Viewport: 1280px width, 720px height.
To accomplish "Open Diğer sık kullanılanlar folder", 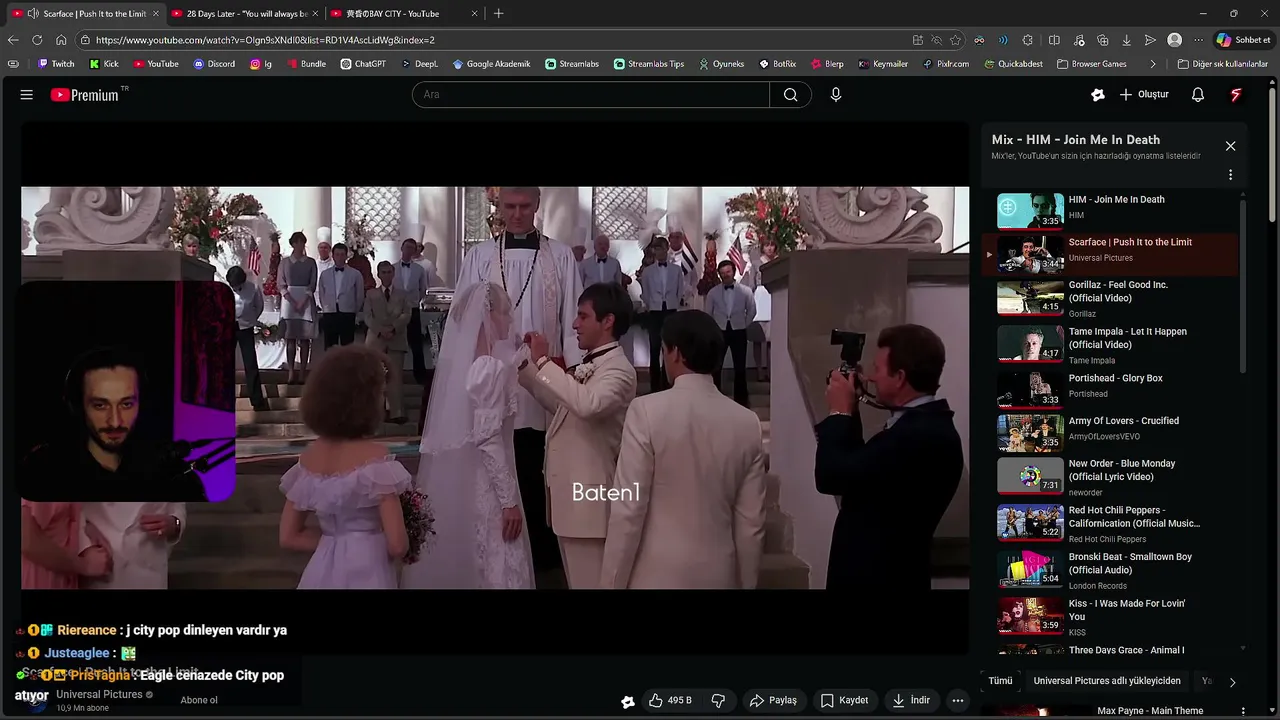I will (1223, 64).
